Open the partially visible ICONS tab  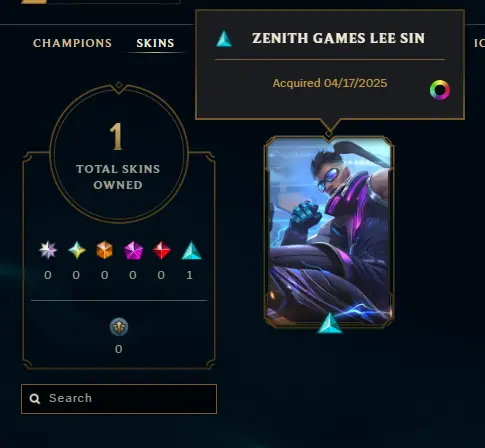(479, 43)
